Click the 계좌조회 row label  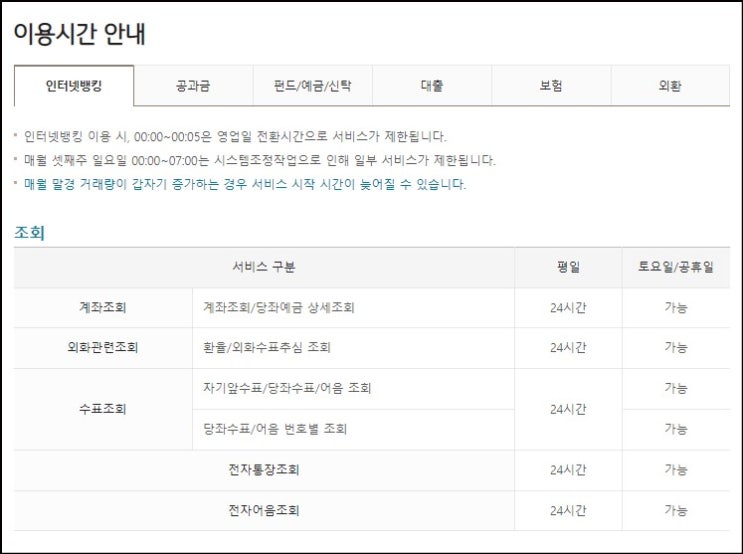click(103, 308)
